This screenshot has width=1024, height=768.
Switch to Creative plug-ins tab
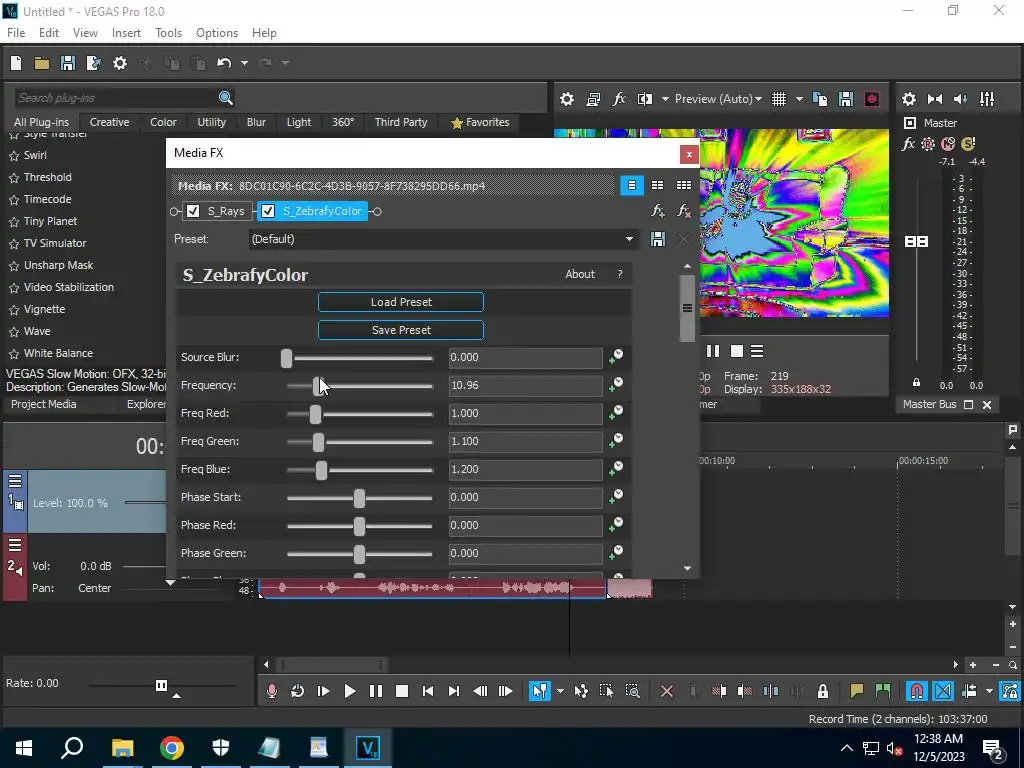(x=109, y=122)
